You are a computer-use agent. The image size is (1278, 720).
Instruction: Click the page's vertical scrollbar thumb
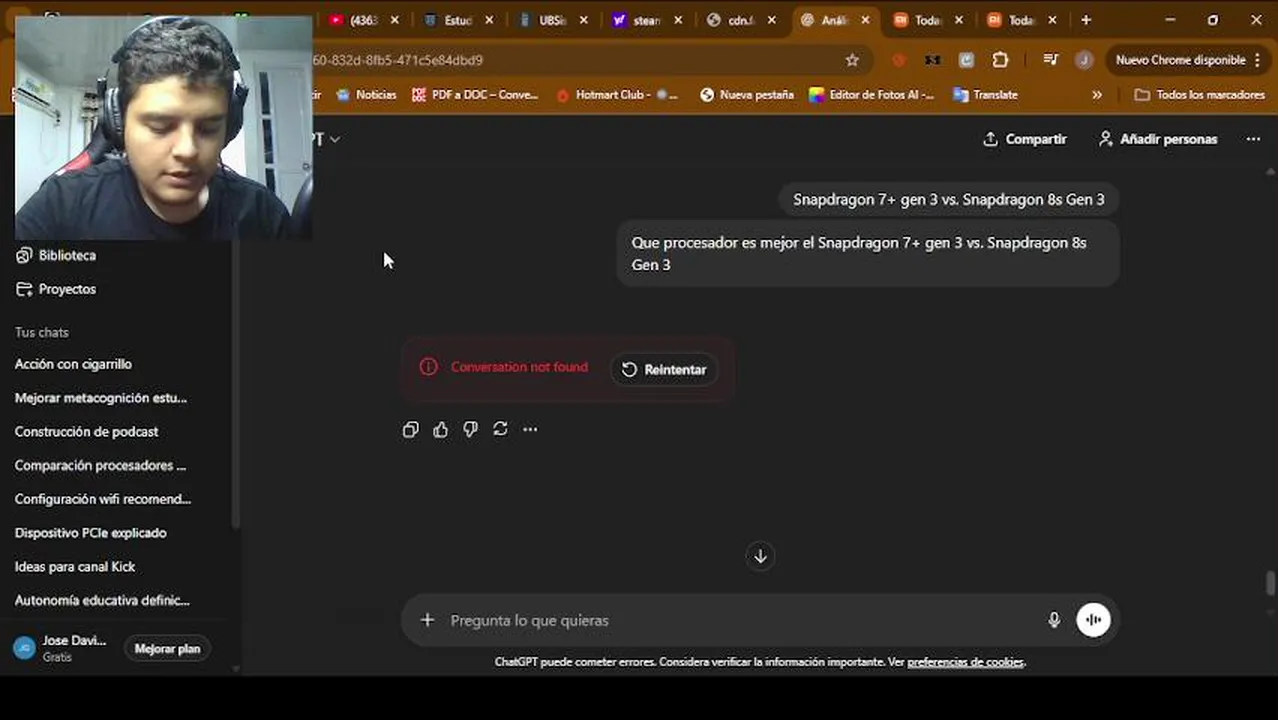point(1271,583)
